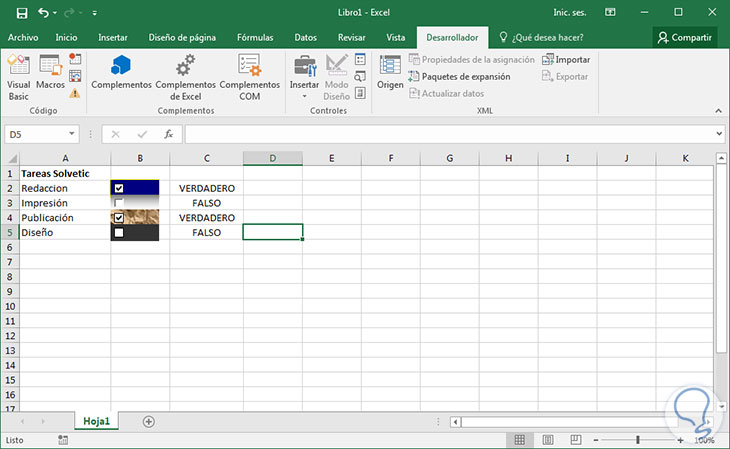Open the Complementos add-ins store
Viewport: 730px width, 449px height.
coord(121,72)
